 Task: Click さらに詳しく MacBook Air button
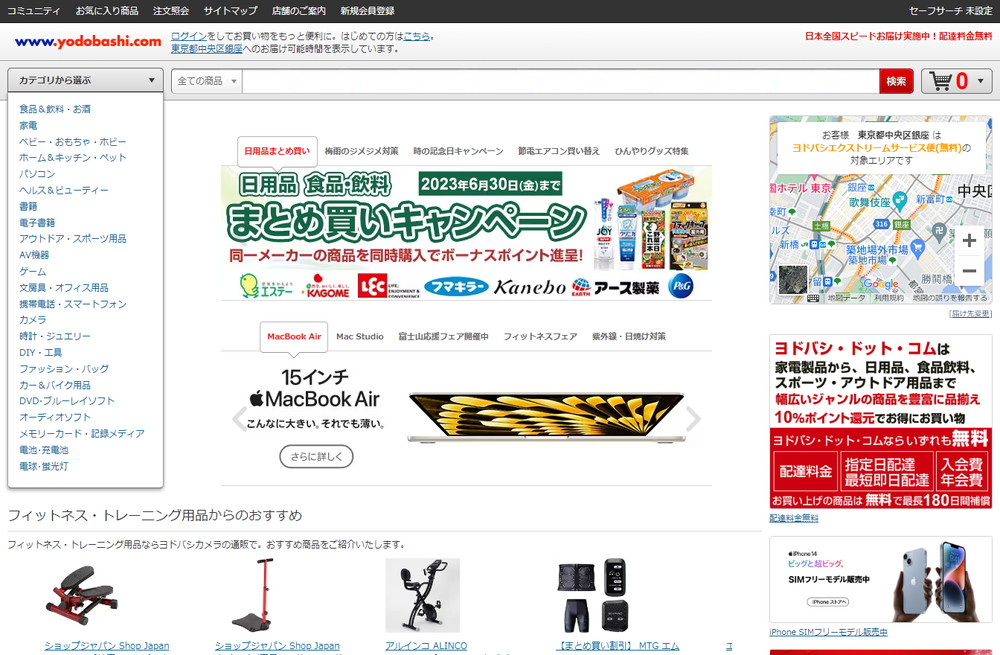tap(316, 457)
